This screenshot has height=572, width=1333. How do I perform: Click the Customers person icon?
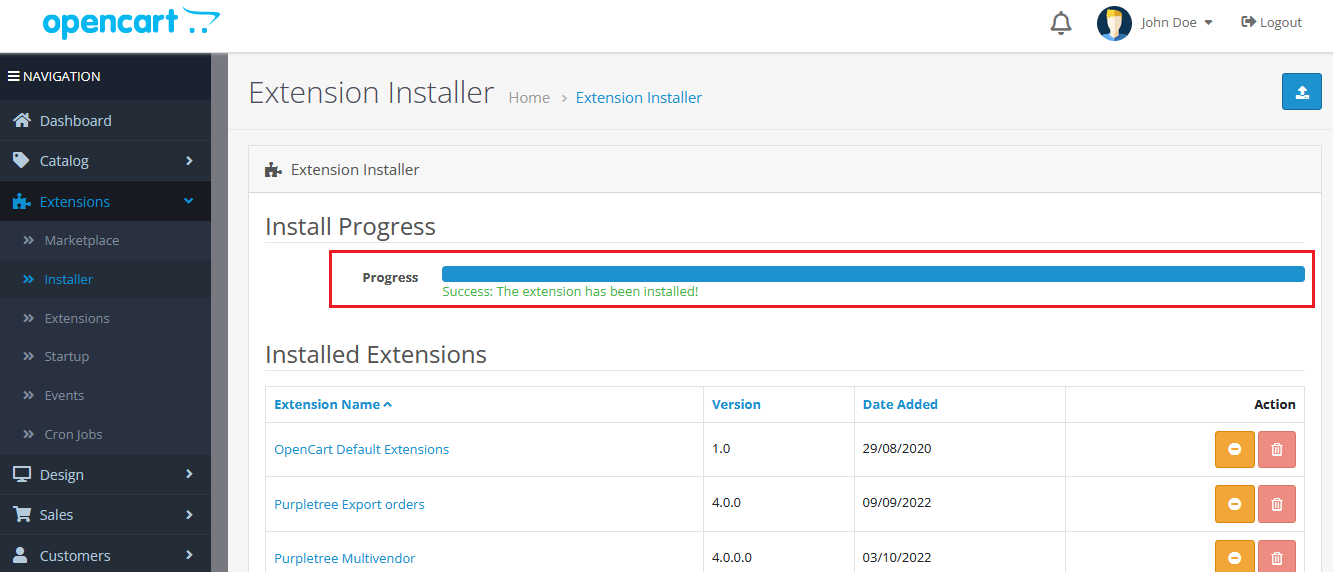point(21,554)
